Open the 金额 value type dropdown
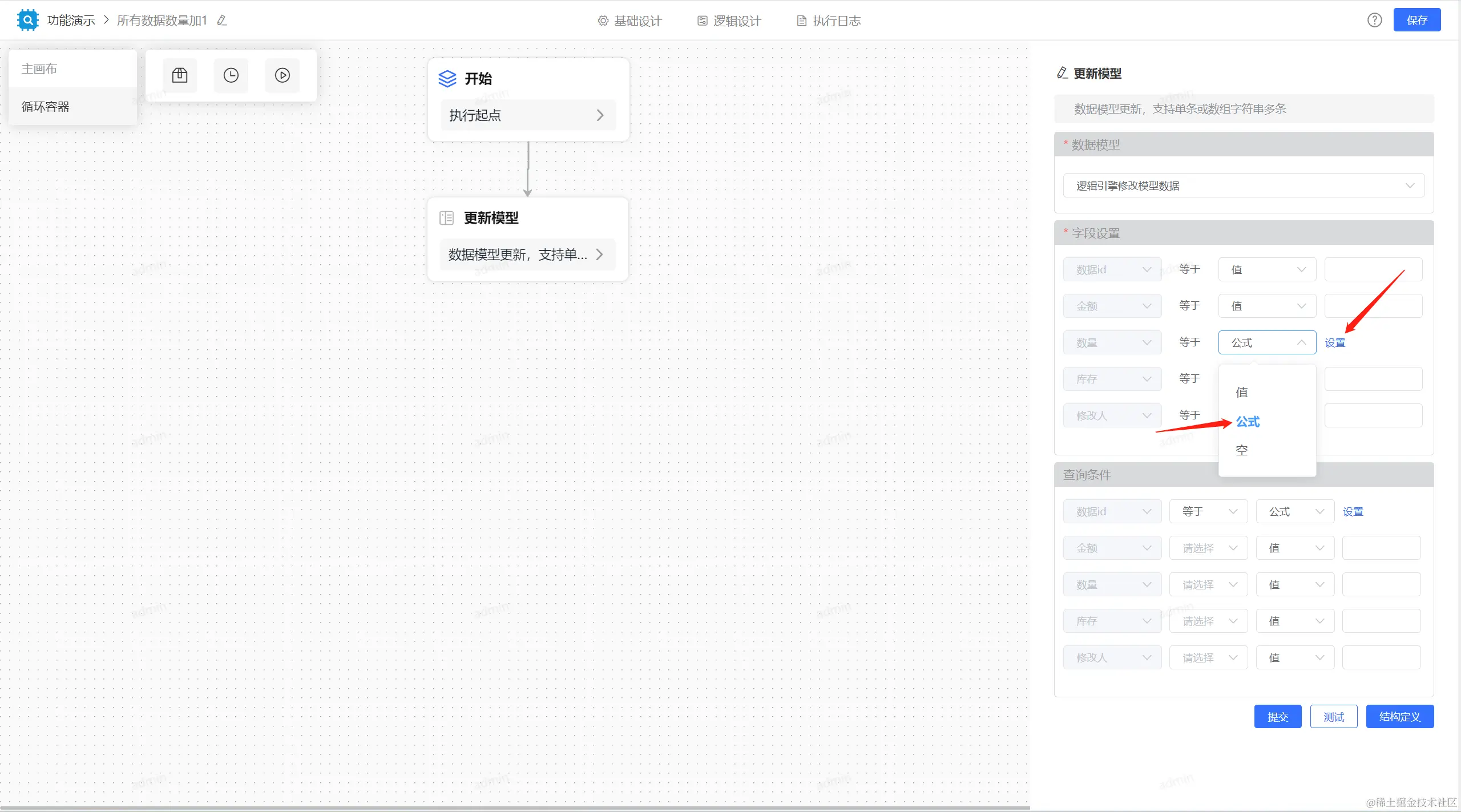The height and width of the screenshot is (812, 1461). tap(1267, 306)
